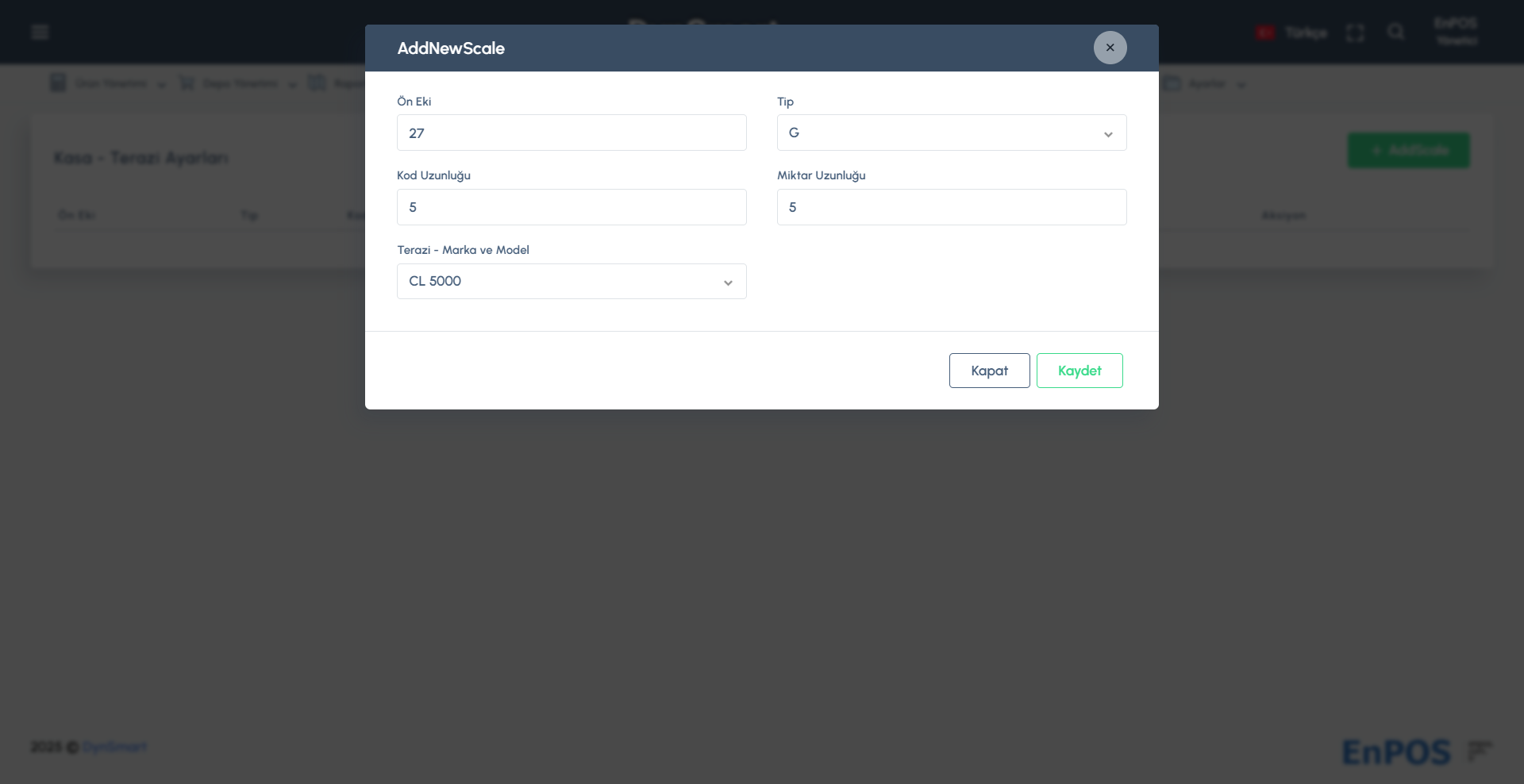Expand Terazi - Marka ve Model dropdown

571,282
